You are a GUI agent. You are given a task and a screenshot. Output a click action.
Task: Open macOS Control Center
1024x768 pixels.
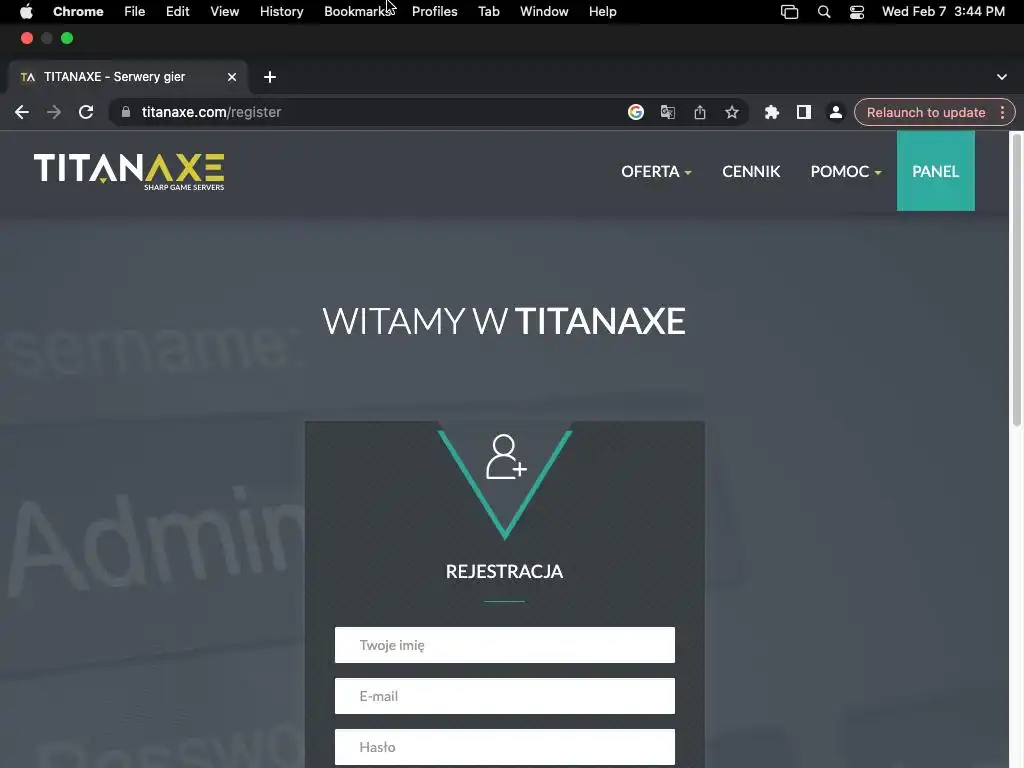coord(857,12)
